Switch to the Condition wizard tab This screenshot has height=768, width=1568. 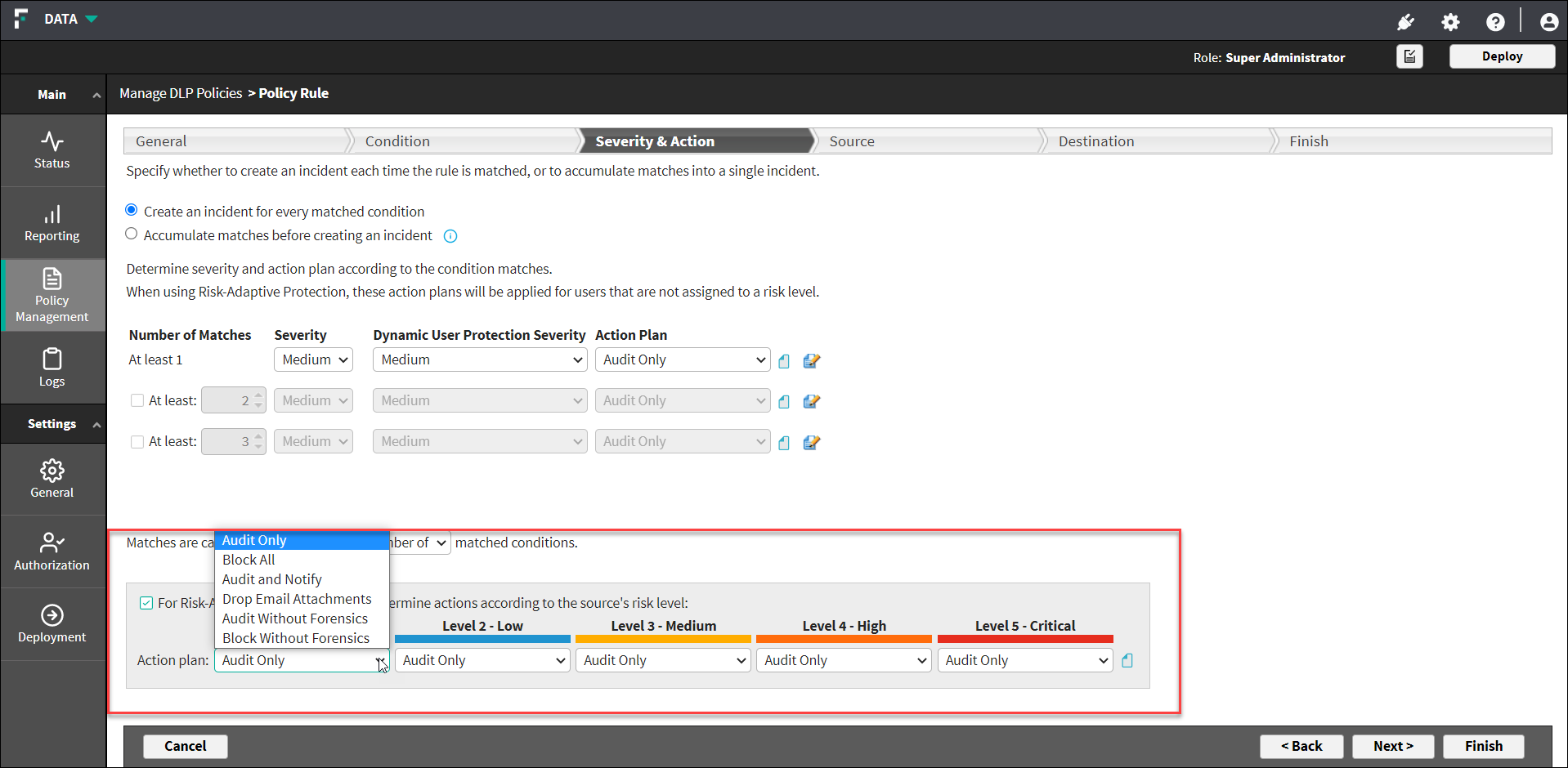pyautogui.click(x=397, y=141)
